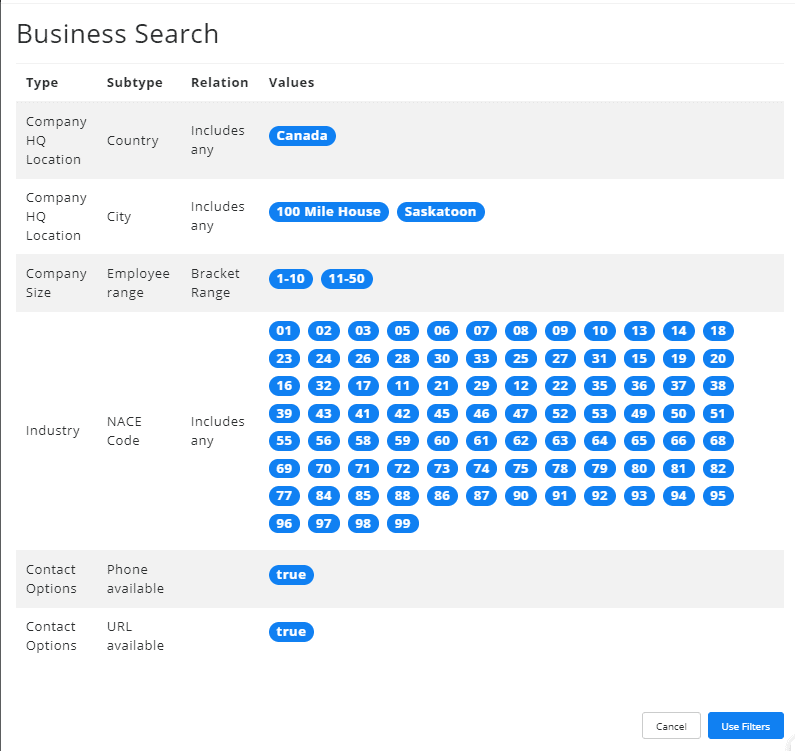This screenshot has width=795, height=751.
Task: Click NACE code tag 99
Action: coord(403,523)
